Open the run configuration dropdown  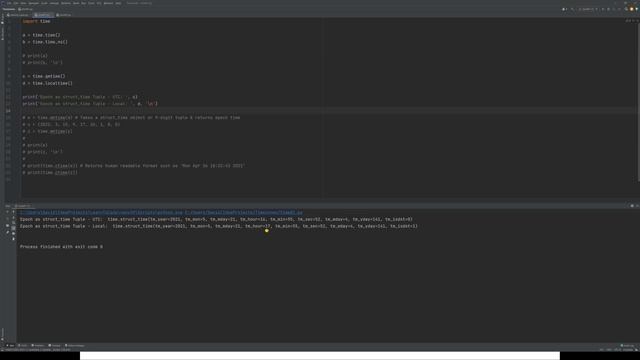[x=588, y=9]
